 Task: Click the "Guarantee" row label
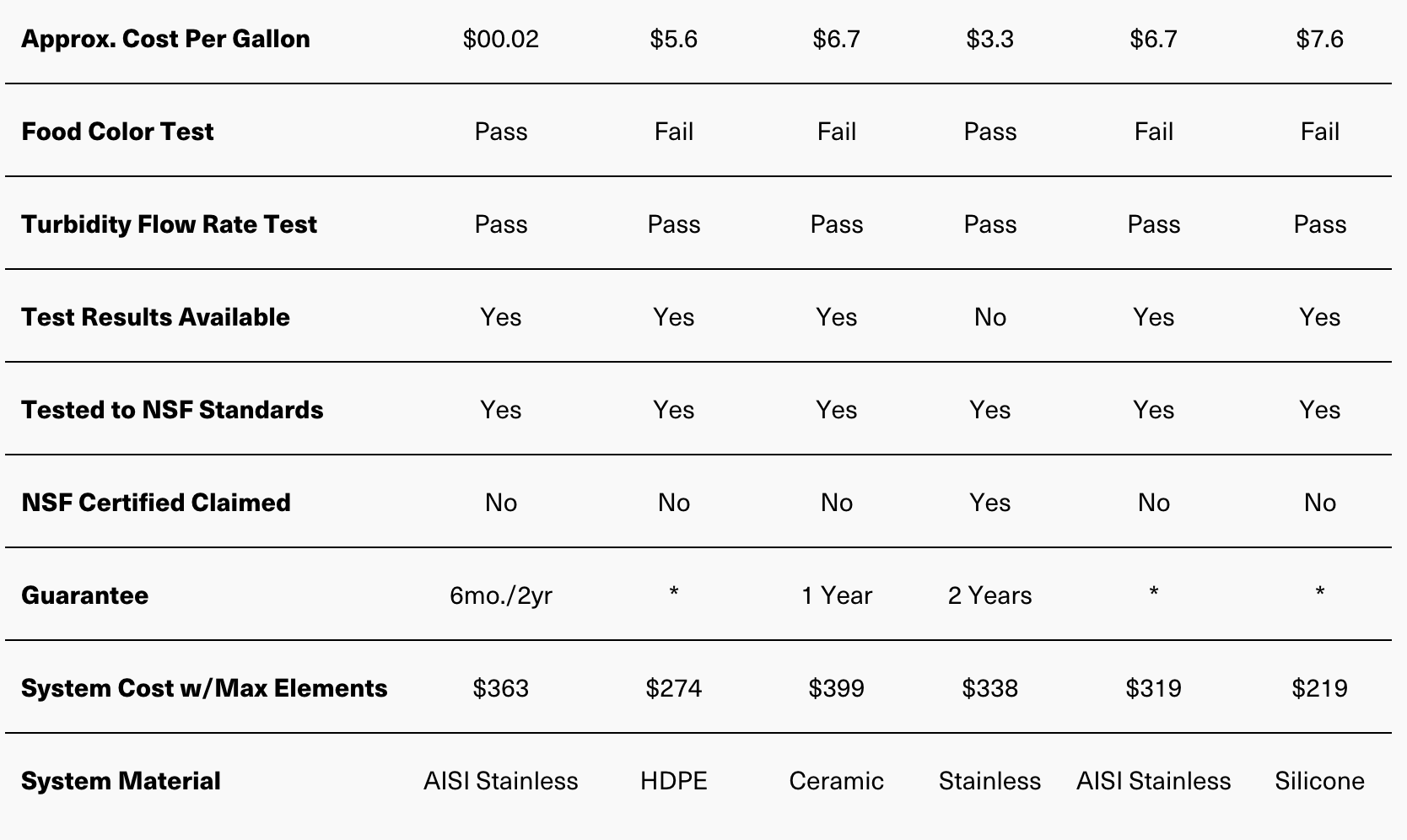click(84, 595)
